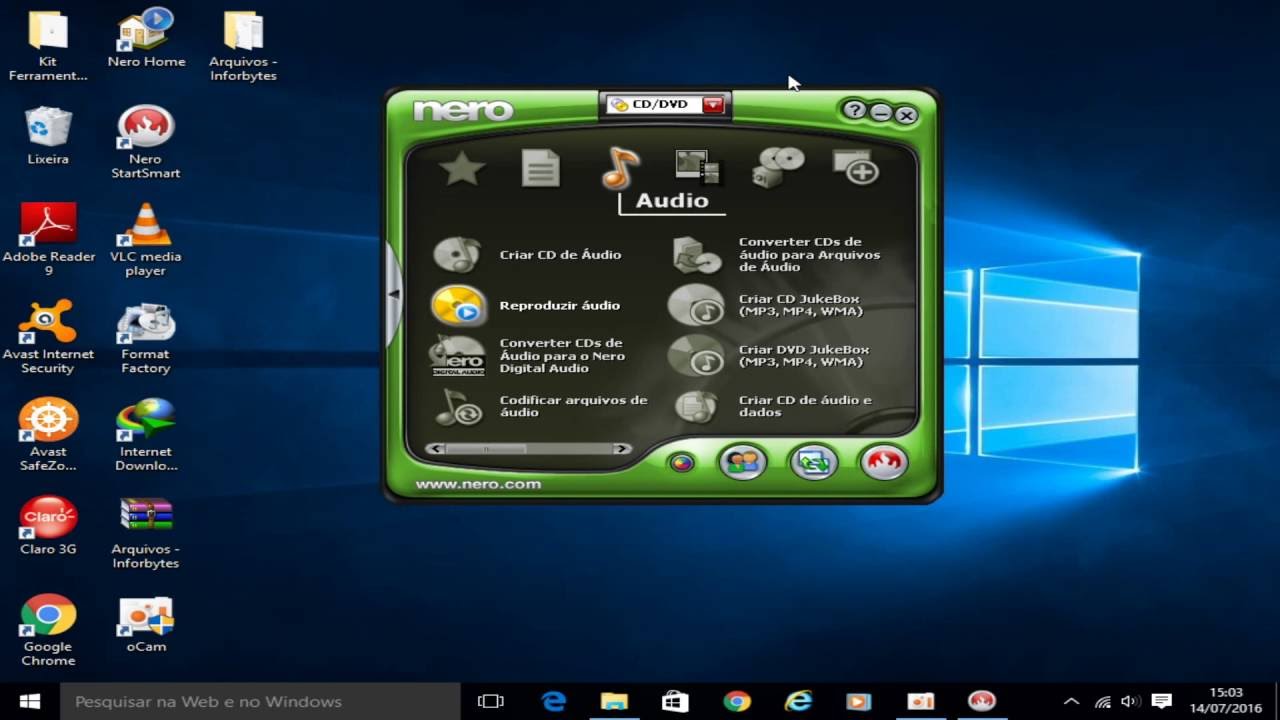Choose Converter CDs de áudio para Arquivos text

coord(809,255)
